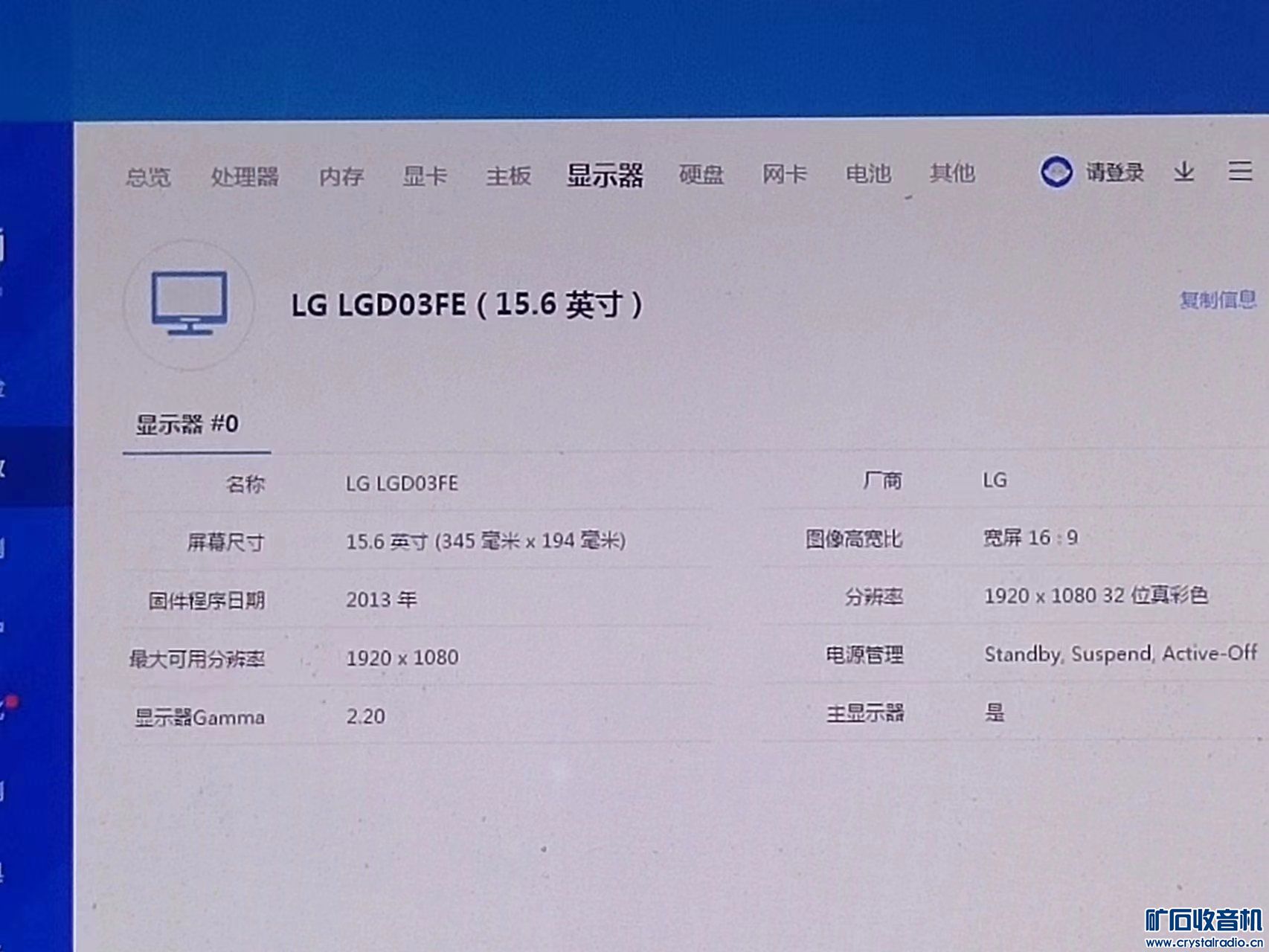Select the 显示器 tab
The image size is (1269, 952).
(x=605, y=176)
